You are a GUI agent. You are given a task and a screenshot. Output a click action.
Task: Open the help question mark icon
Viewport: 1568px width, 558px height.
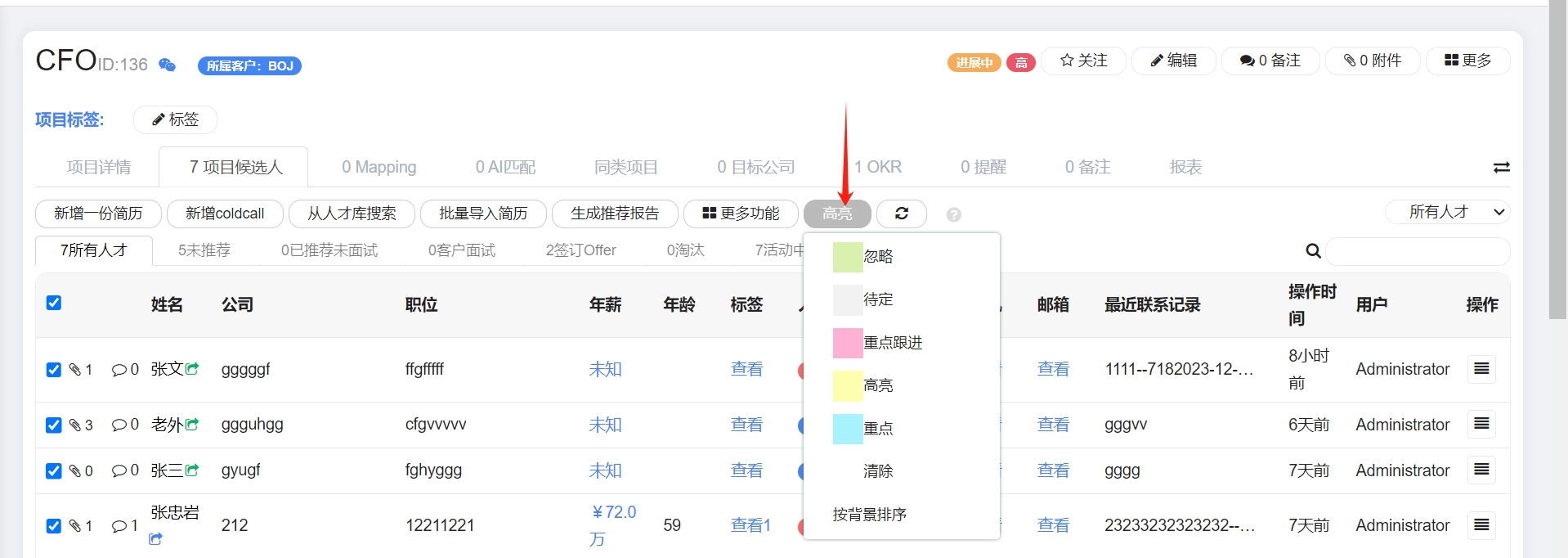click(x=953, y=214)
